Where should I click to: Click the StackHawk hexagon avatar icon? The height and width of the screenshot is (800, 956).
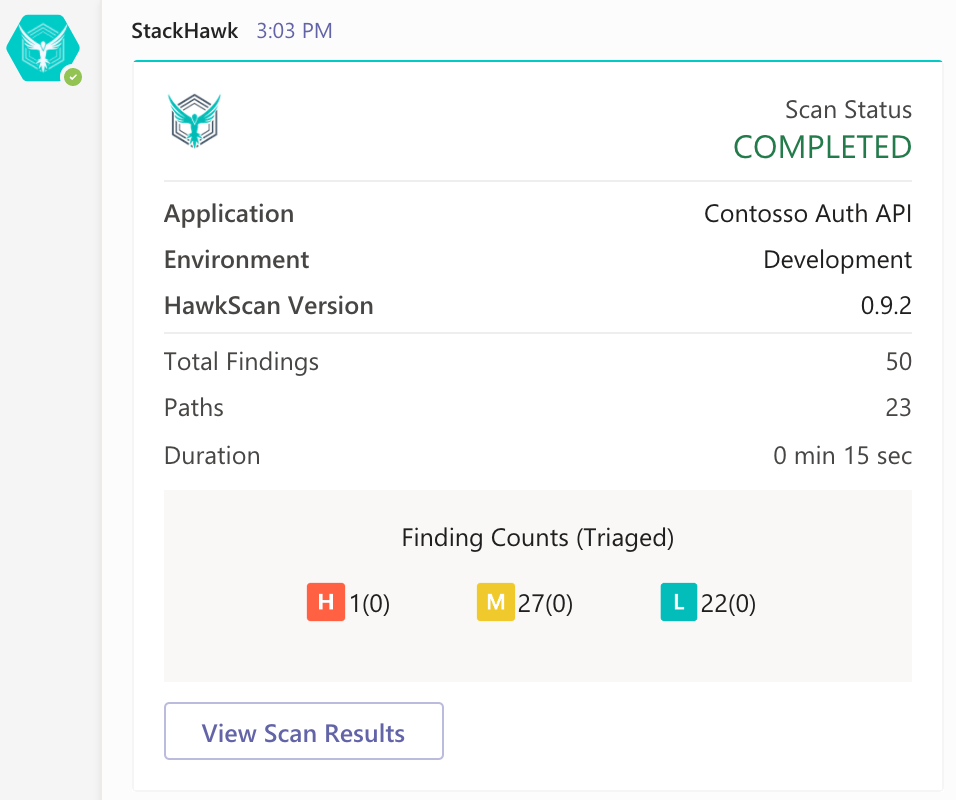(x=43, y=48)
